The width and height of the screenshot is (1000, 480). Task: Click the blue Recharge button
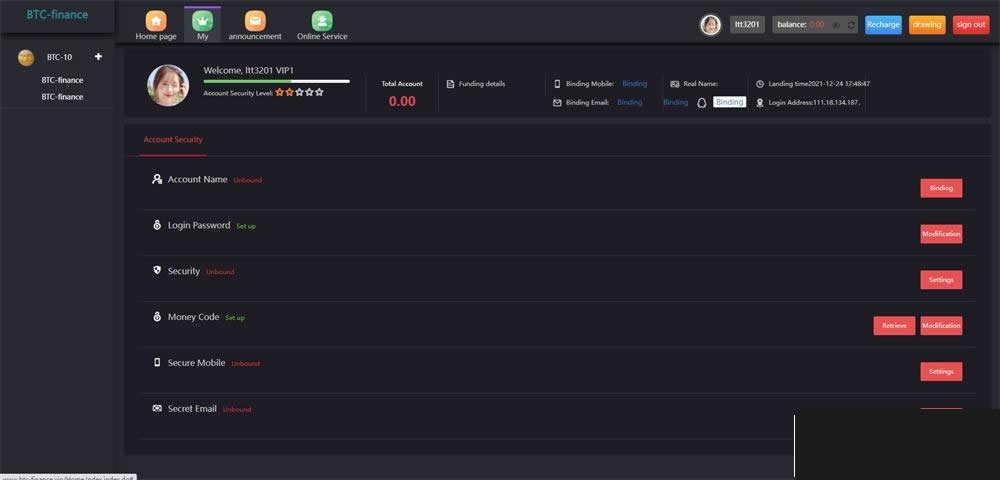(883, 25)
